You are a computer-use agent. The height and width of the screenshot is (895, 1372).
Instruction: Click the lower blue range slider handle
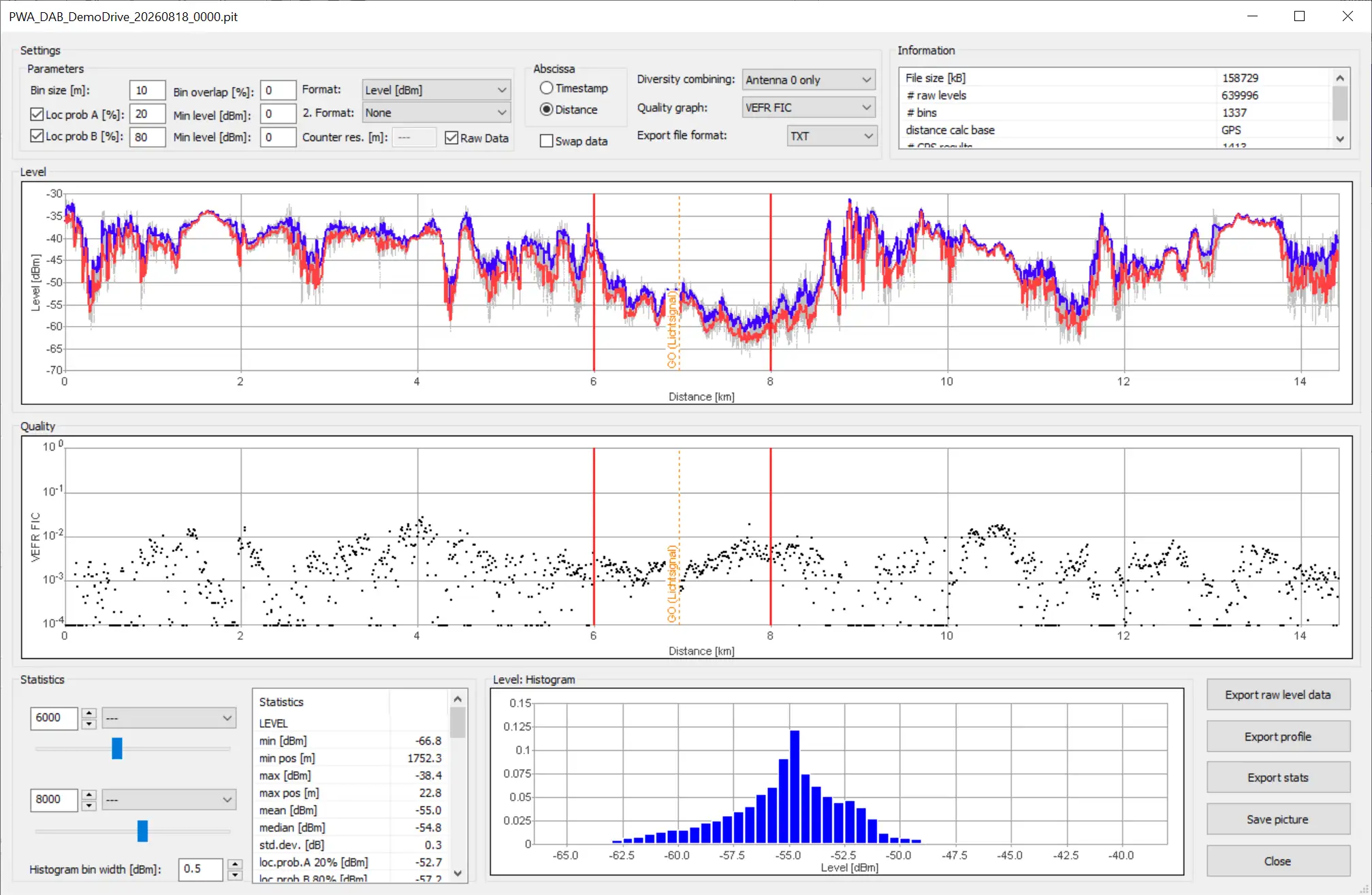pyautogui.click(x=142, y=830)
